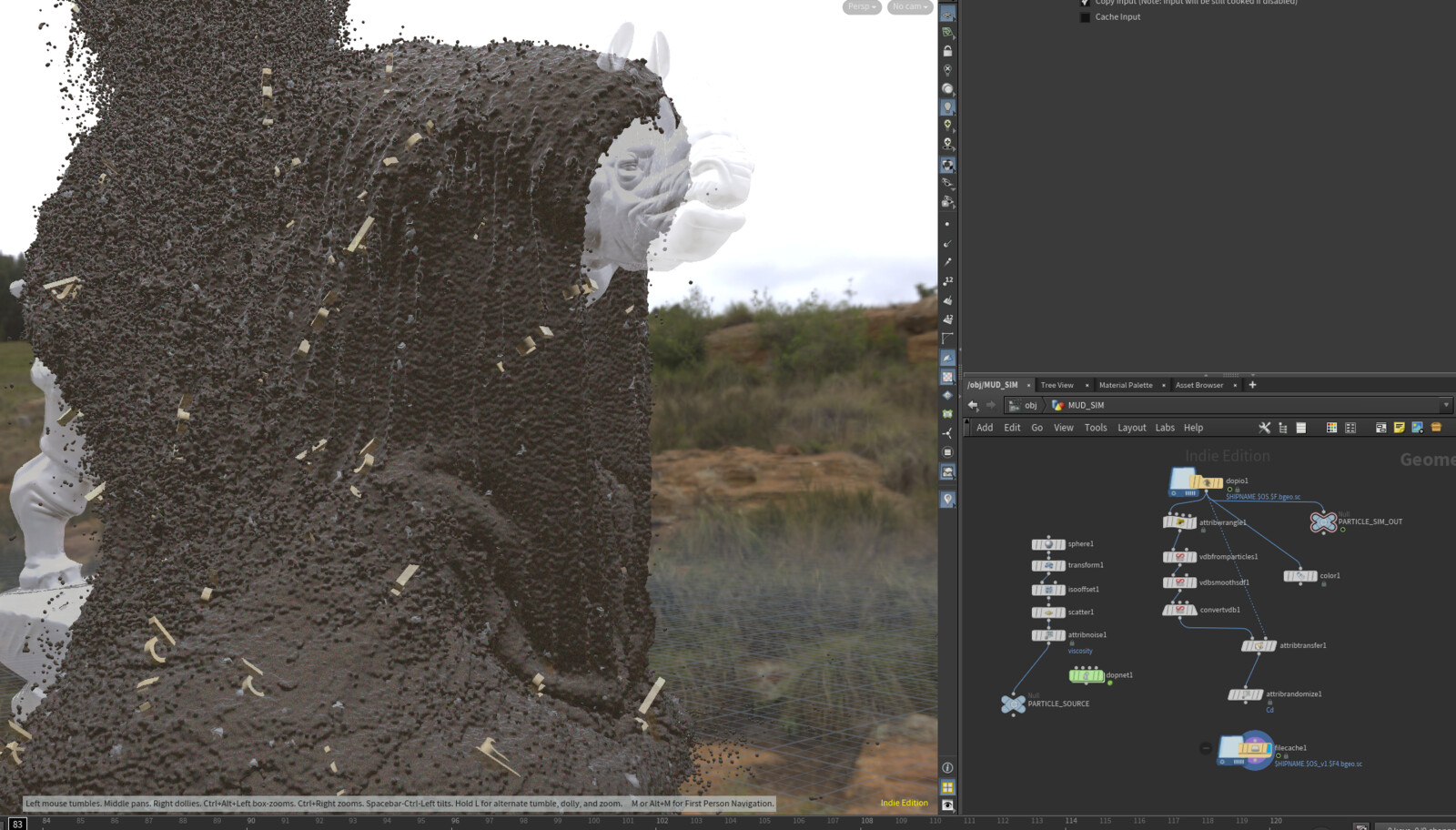Toggle display of point numbers icon
This screenshot has width=1456, height=830.
(947, 280)
